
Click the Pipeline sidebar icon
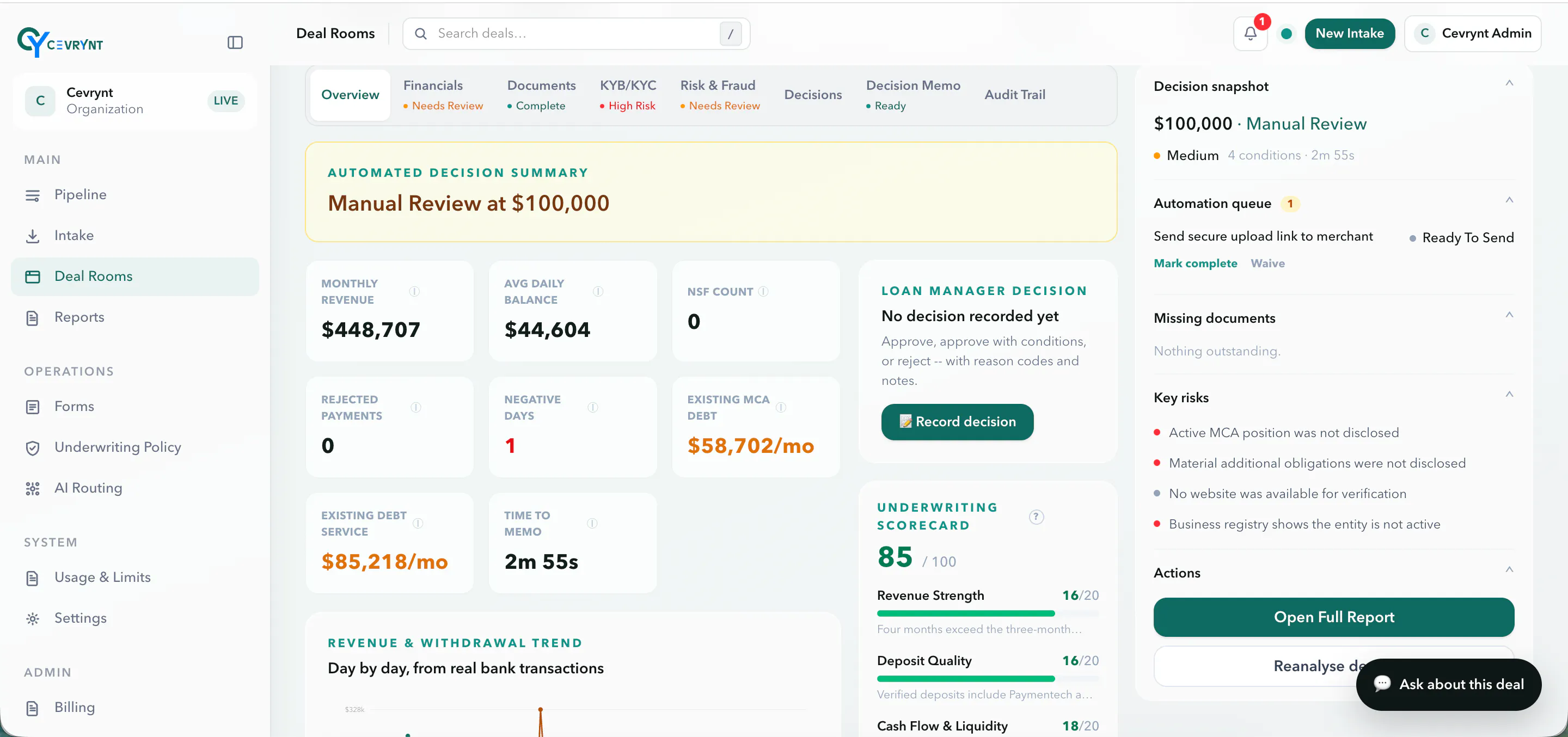point(33,195)
